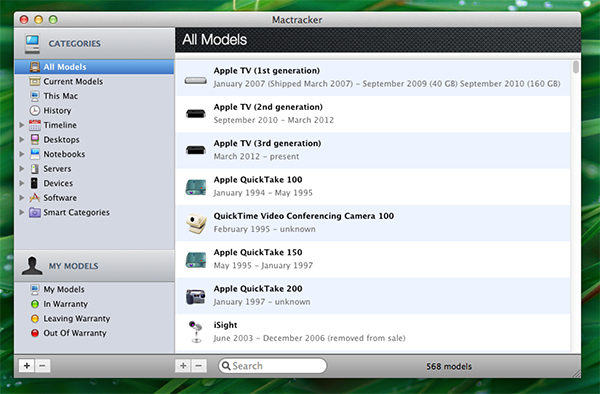Select 'Apple TV (3rd generation)' title
Viewport: 600px width, 394px height.
[267, 143]
